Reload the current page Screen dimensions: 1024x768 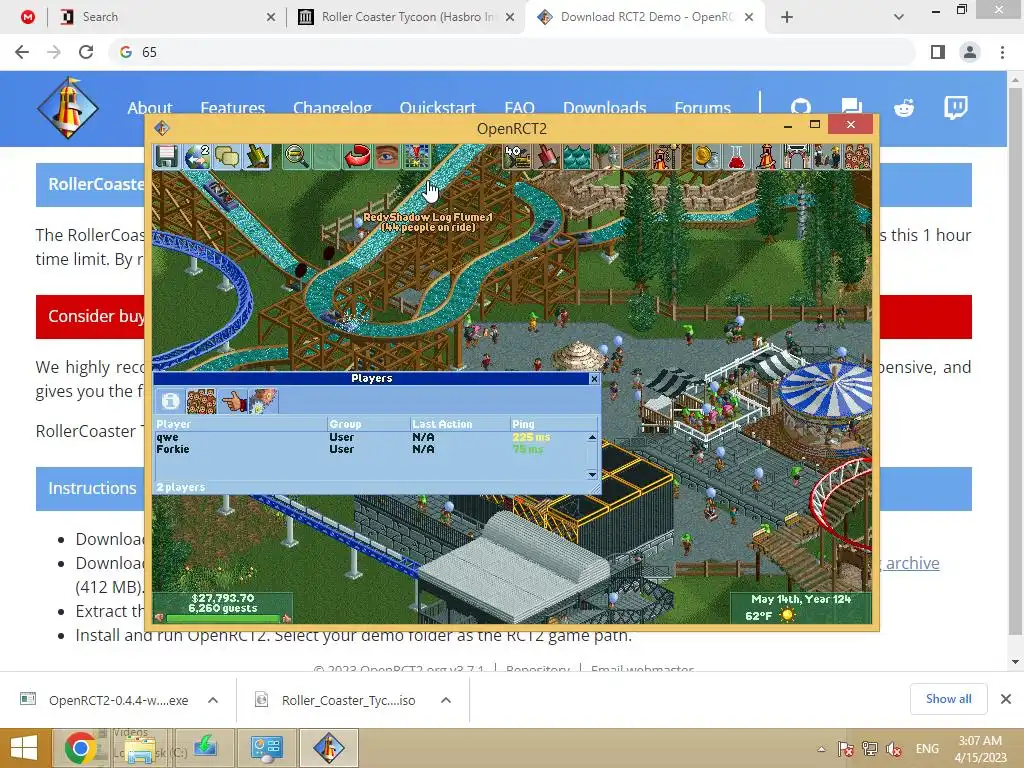pos(86,52)
